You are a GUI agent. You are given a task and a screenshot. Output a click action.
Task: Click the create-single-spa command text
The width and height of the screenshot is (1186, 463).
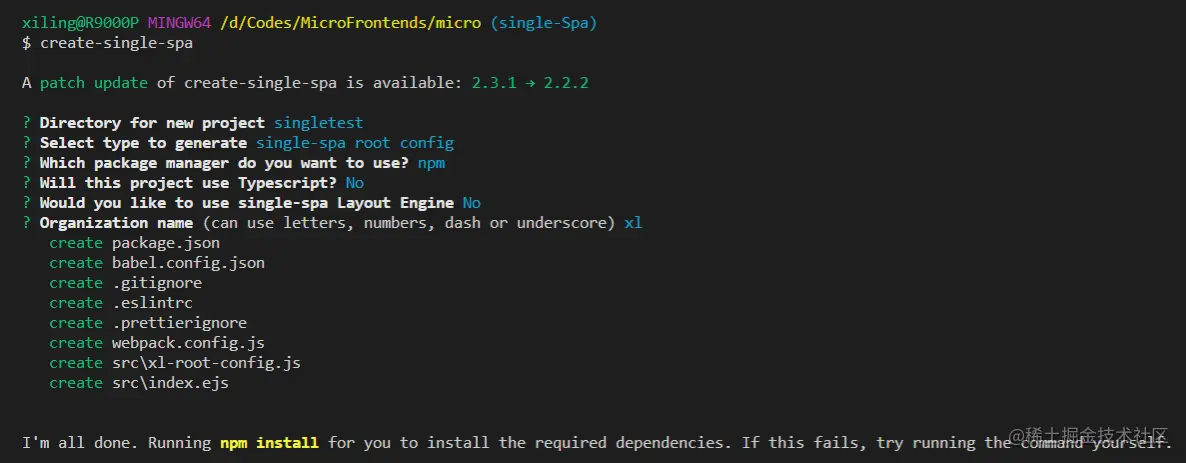(116, 43)
